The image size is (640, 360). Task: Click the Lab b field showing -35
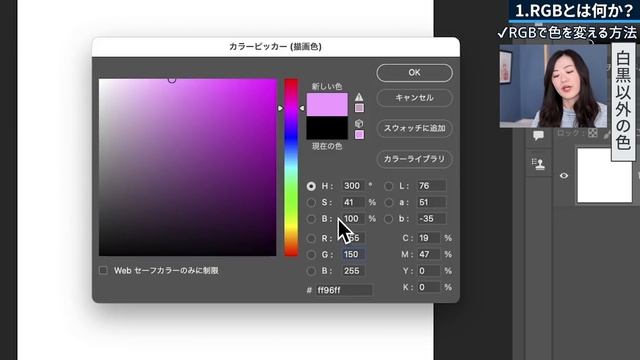[x=431, y=219]
